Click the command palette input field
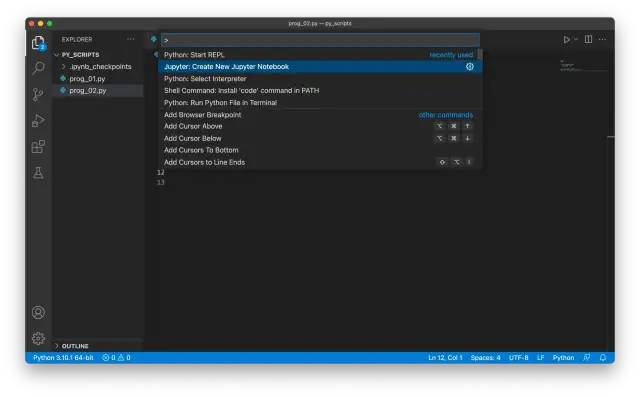 [320, 40]
